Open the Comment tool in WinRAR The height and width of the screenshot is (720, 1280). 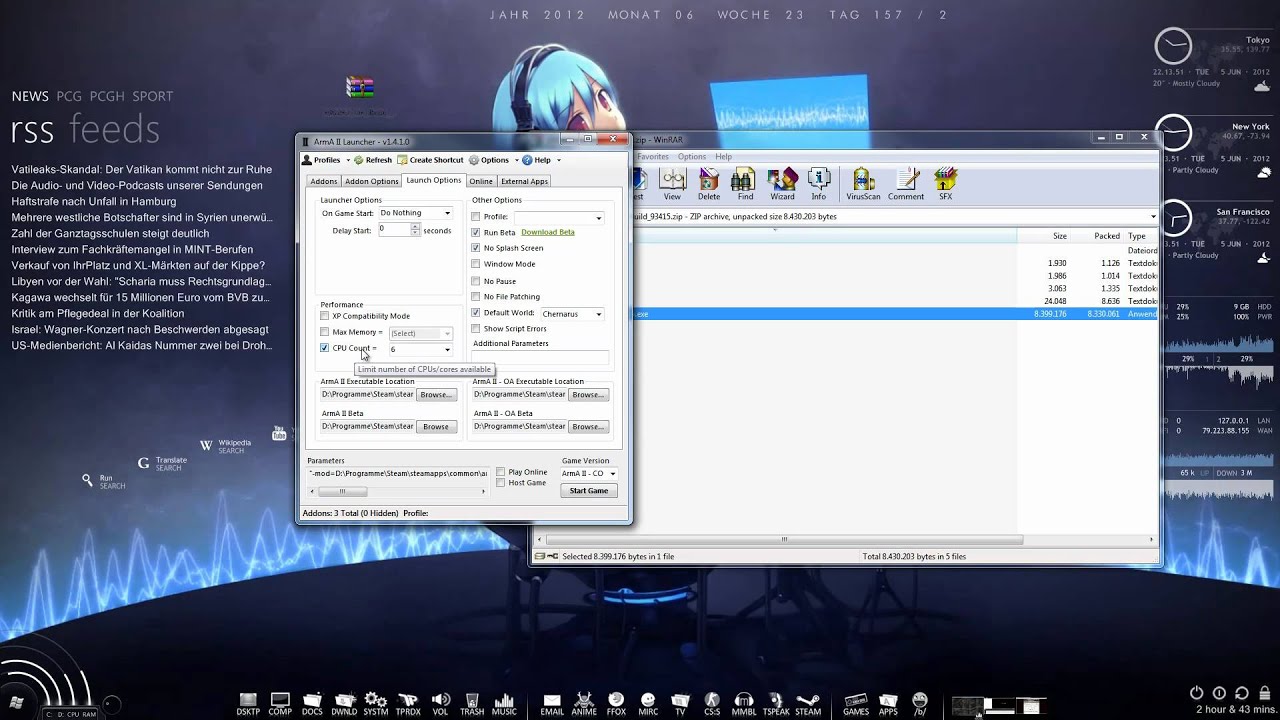coord(906,183)
